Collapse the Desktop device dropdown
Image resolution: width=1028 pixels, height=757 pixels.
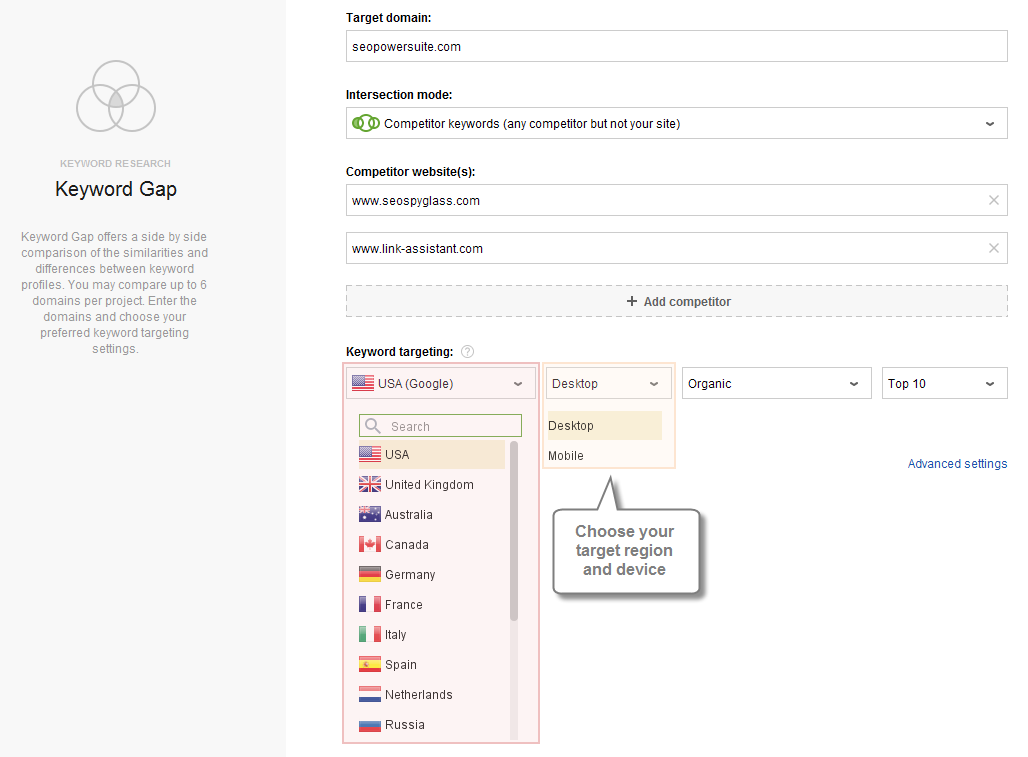(609, 383)
